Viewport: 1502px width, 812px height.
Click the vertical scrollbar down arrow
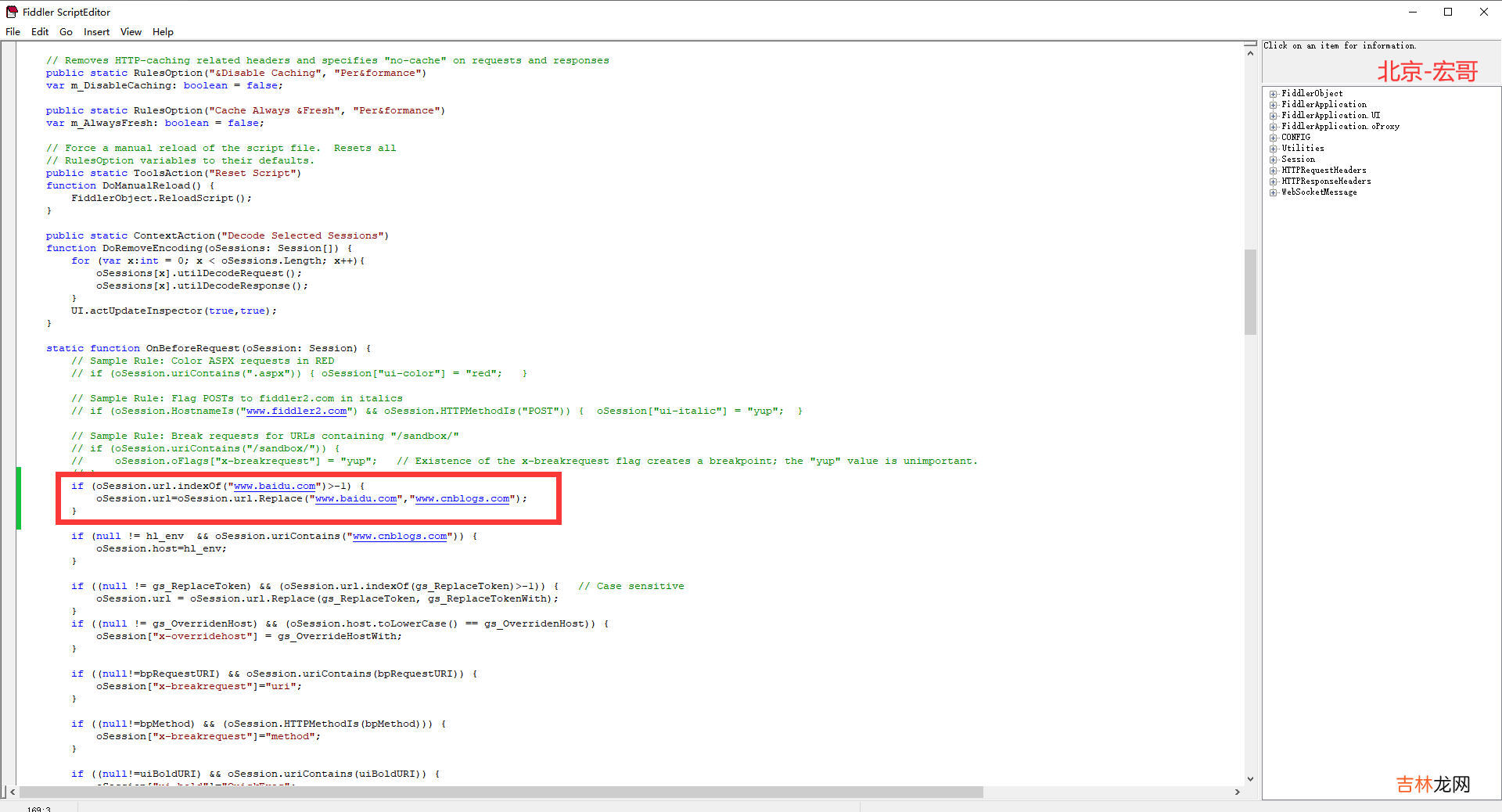click(x=1250, y=778)
